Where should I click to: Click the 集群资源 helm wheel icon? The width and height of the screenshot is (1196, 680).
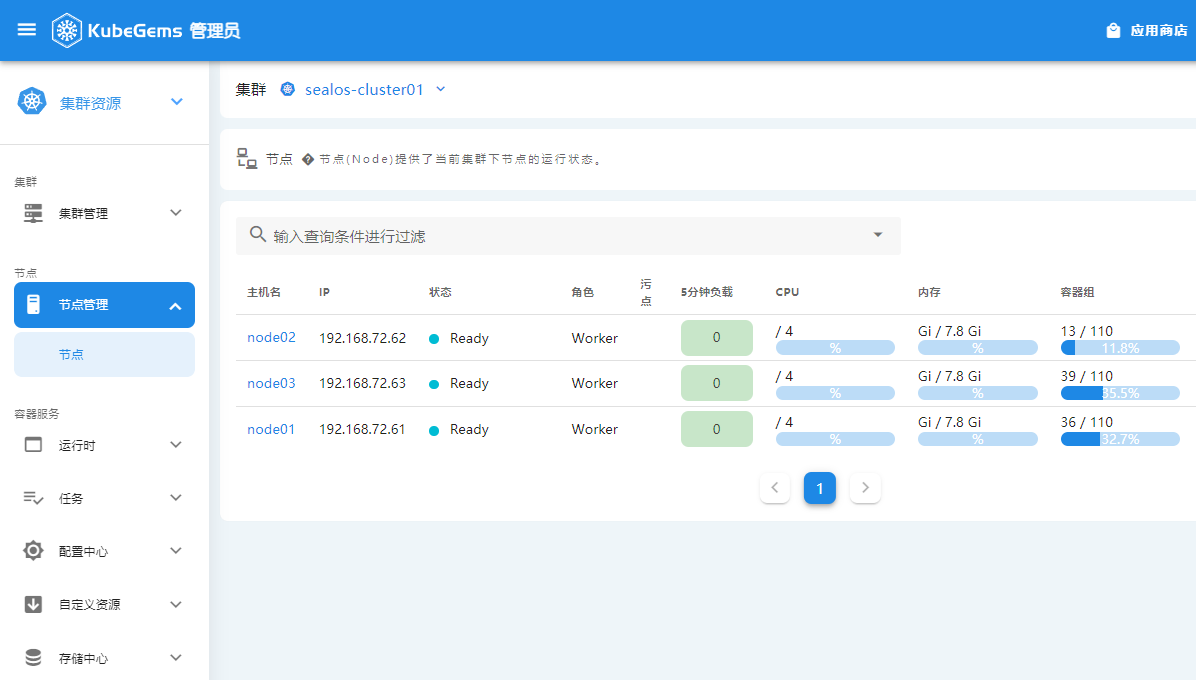pos(32,101)
